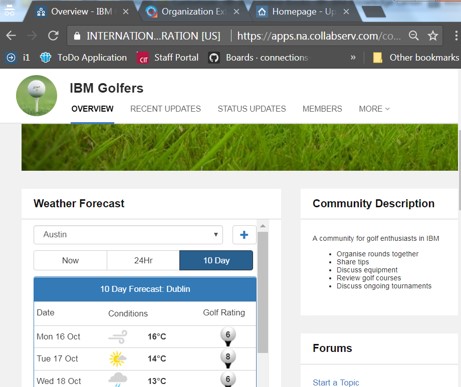Click the page vertical scrollbar

point(459,170)
